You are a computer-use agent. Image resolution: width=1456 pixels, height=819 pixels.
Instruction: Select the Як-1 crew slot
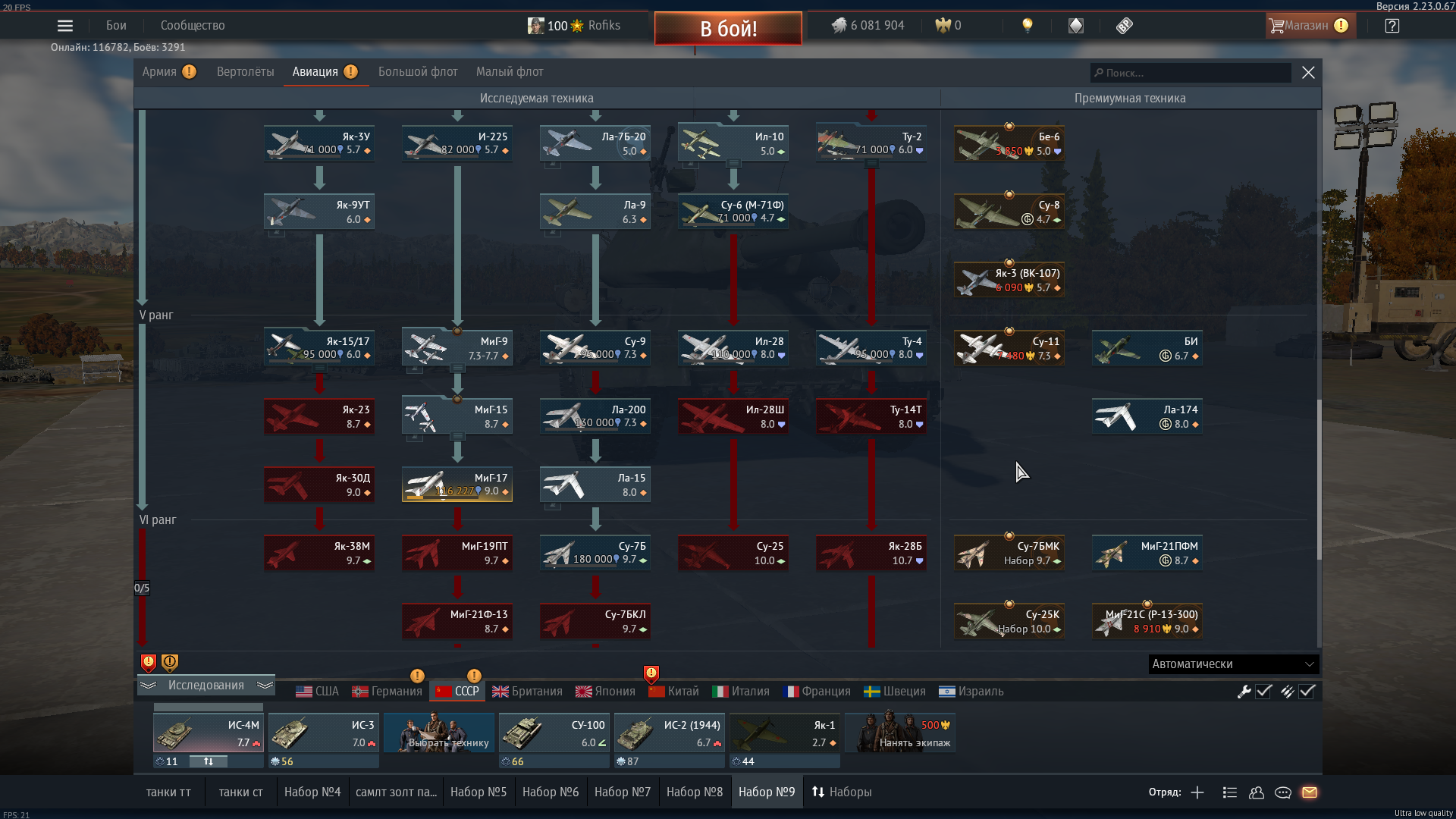(785, 733)
